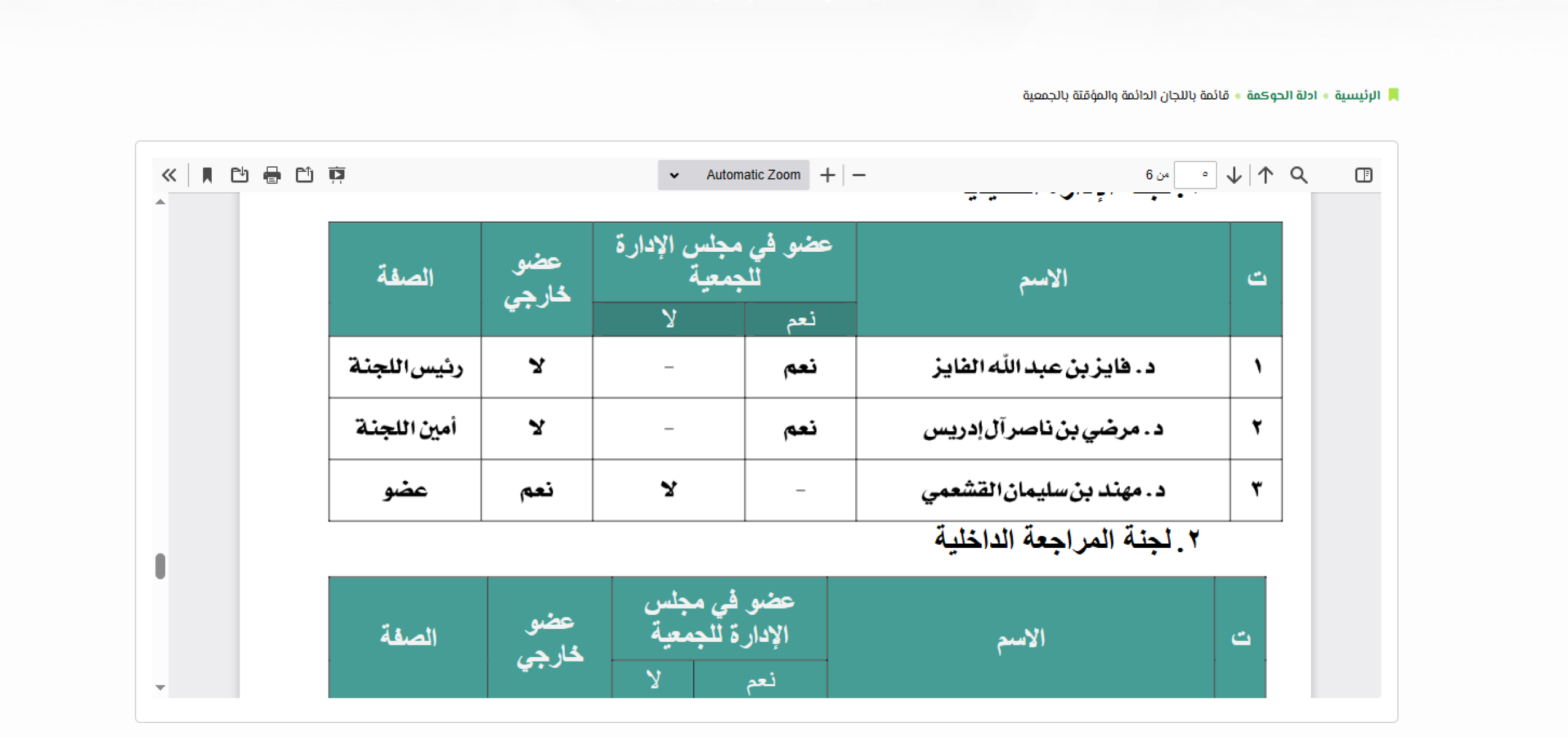Click the الاسم header of the second table
The height and width of the screenshot is (737, 1568).
tap(1020, 639)
